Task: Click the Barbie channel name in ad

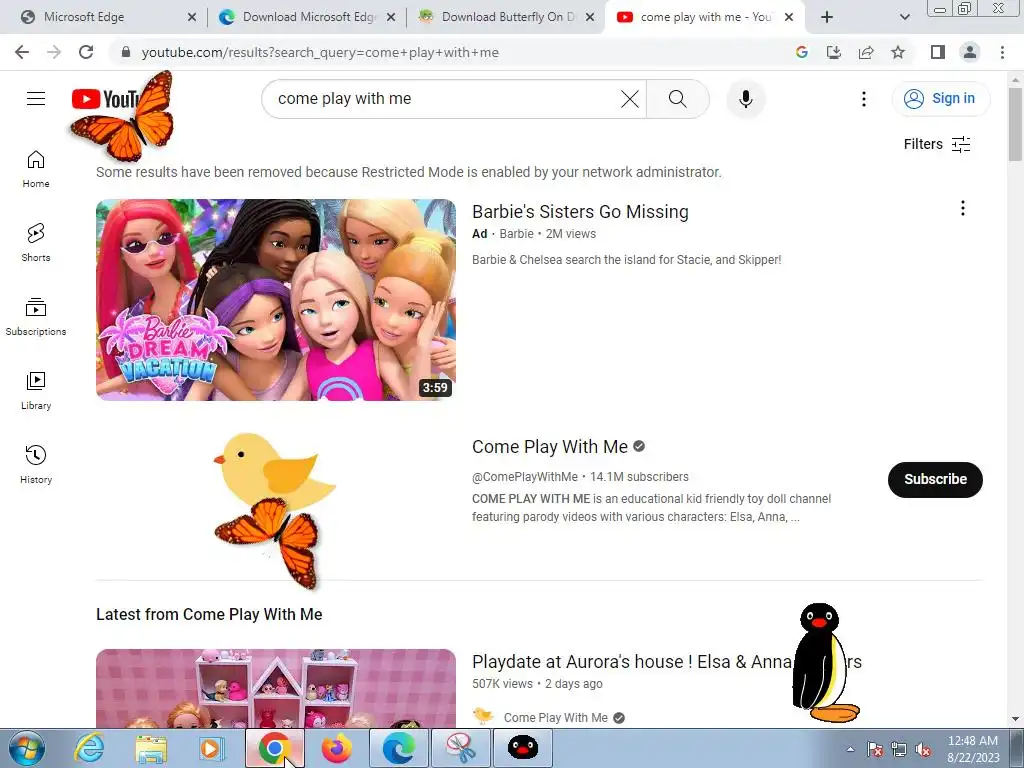Action: 517,234
